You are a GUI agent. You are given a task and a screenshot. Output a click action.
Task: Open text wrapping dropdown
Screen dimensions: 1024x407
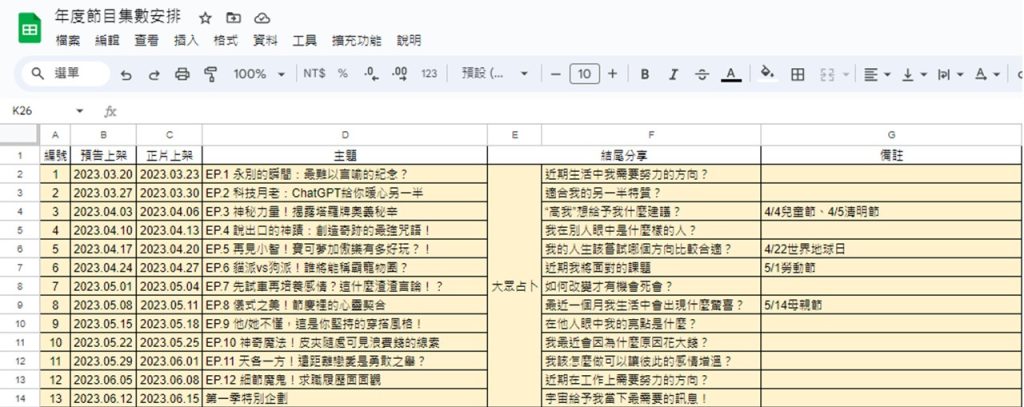click(x=950, y=74)
